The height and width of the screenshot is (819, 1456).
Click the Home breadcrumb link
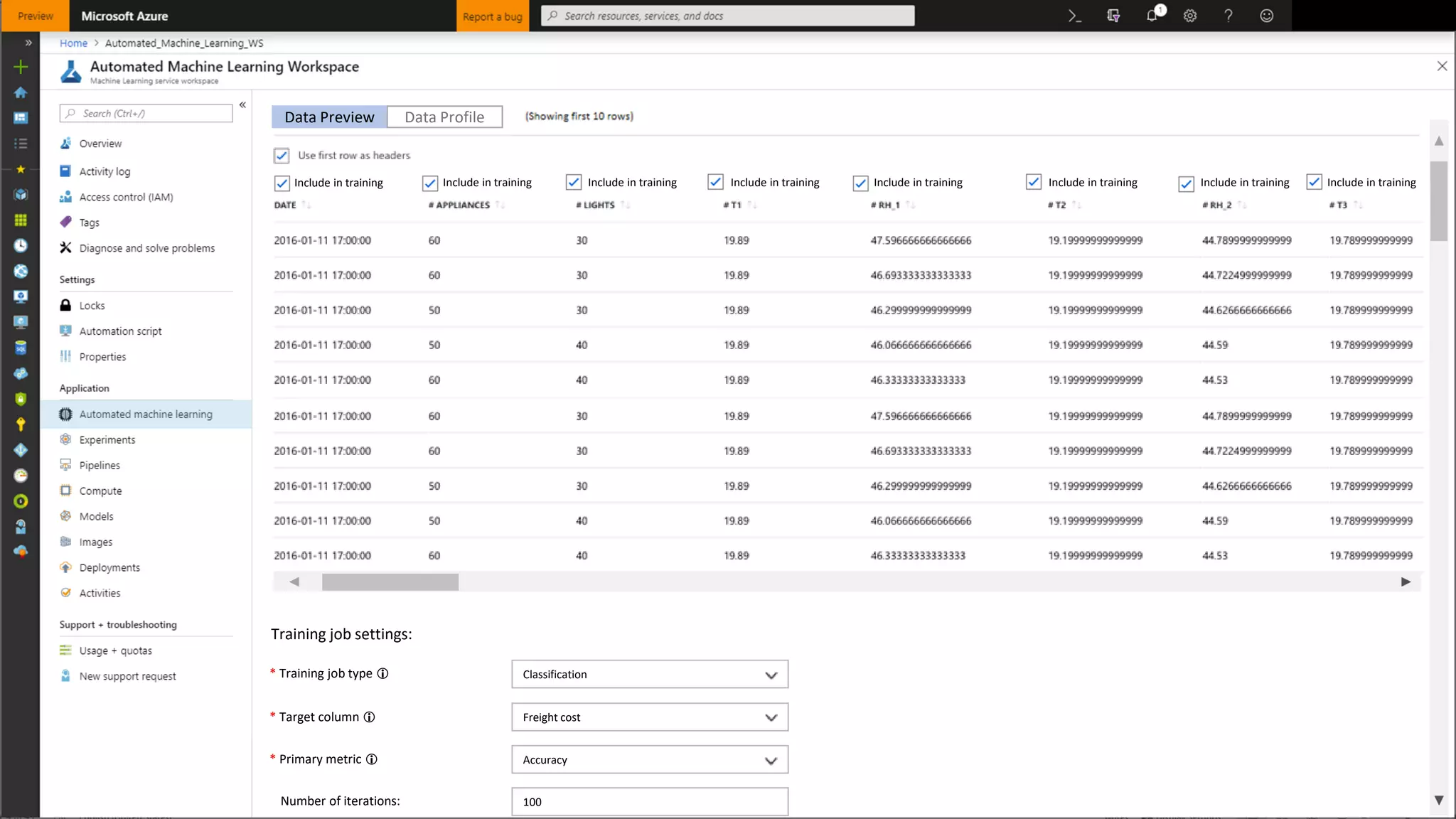coord(73,43)
